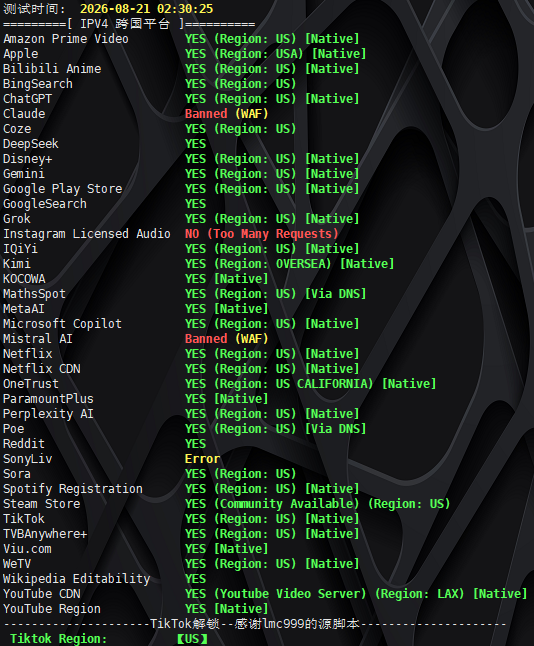Screen dimensions: 534x646
Task: Click the 'ChatGPT' service name
Action: 28,99
